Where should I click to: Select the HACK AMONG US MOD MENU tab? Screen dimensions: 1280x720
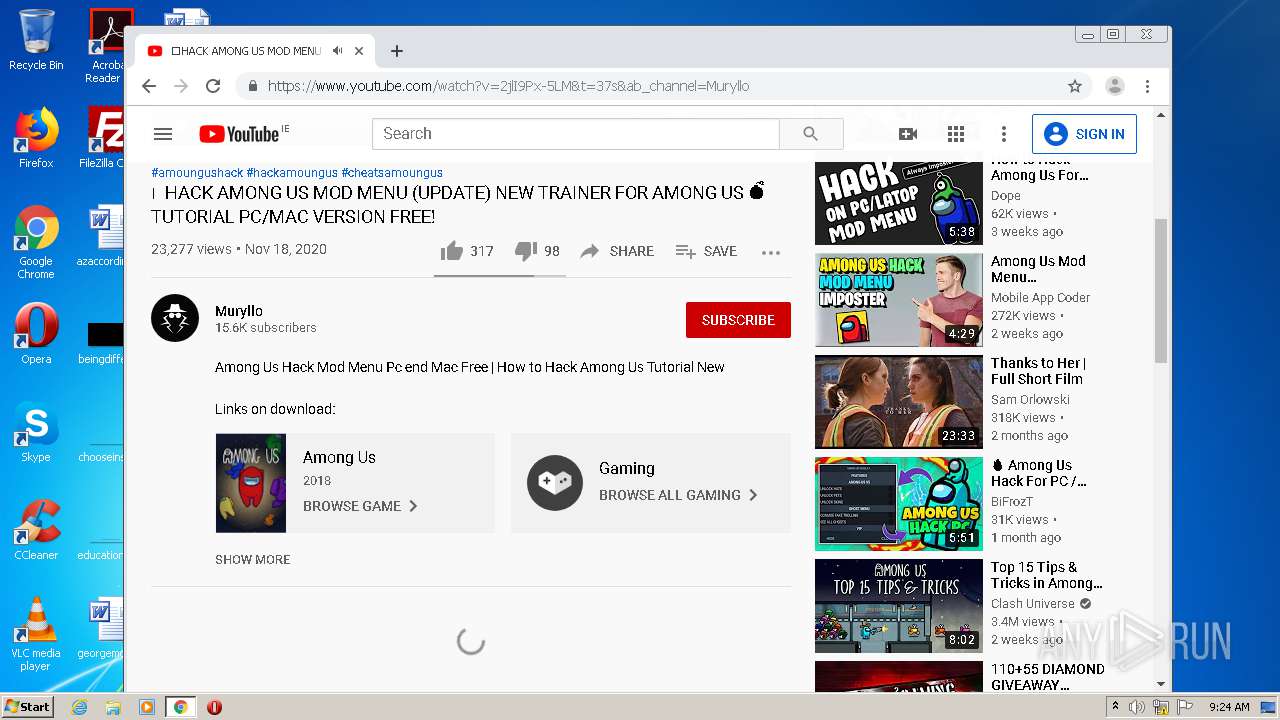coord(247,51)
